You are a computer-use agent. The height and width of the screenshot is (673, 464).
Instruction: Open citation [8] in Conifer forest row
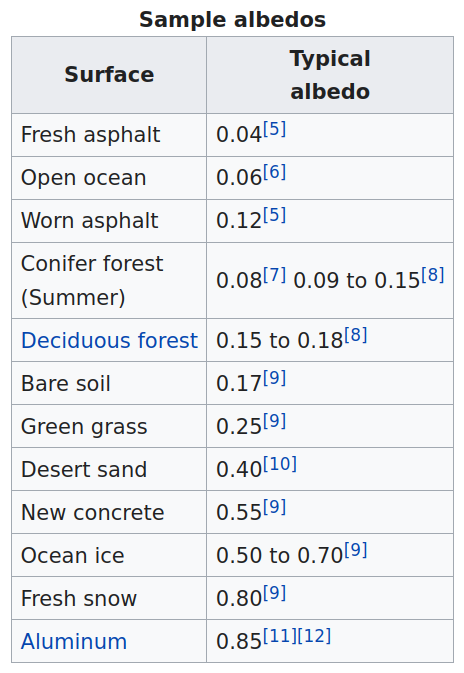(433, 275)
